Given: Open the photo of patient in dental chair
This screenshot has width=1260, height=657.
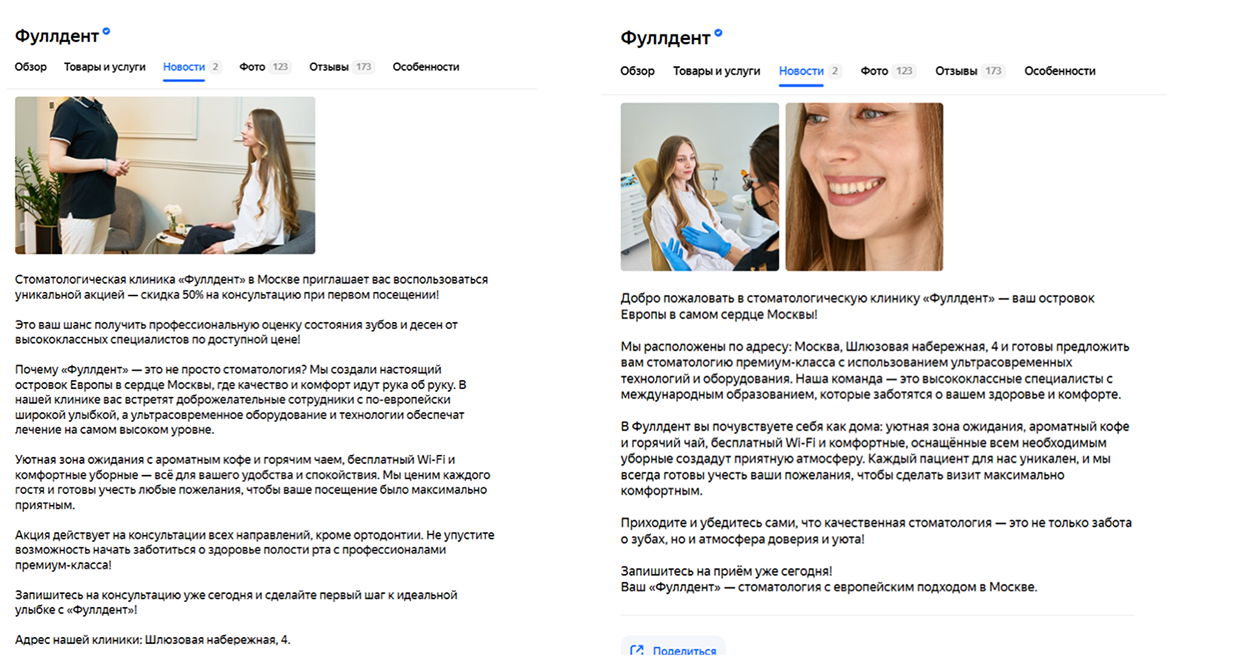Looking at the screenshot, I should click(700, 187).
